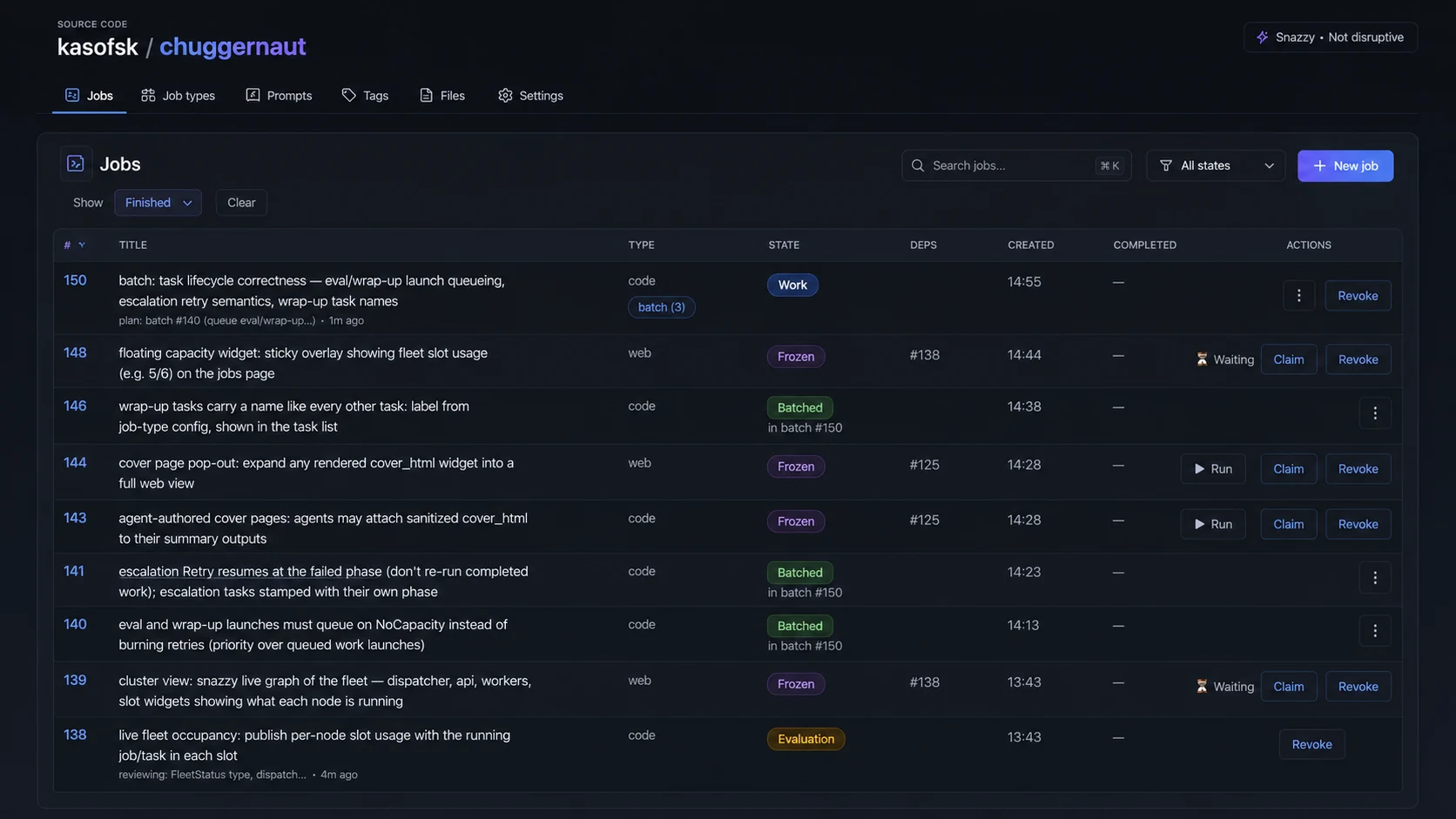Revoke job 138
This screenshot has width=1456, height=819.
click(1311, 744)
